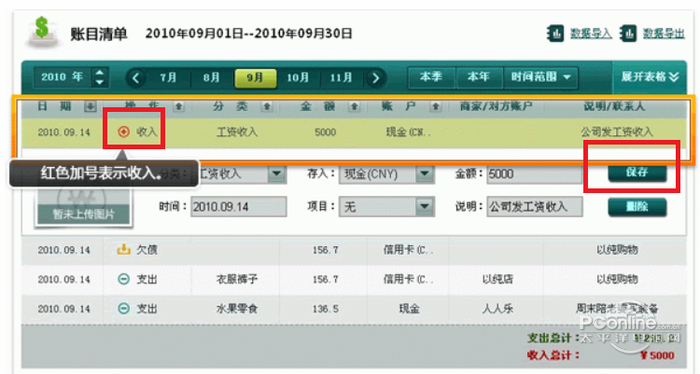Open the 工资收入 category dropdown
The height and width of the screenshot is (374, 700).
[277, 174]
